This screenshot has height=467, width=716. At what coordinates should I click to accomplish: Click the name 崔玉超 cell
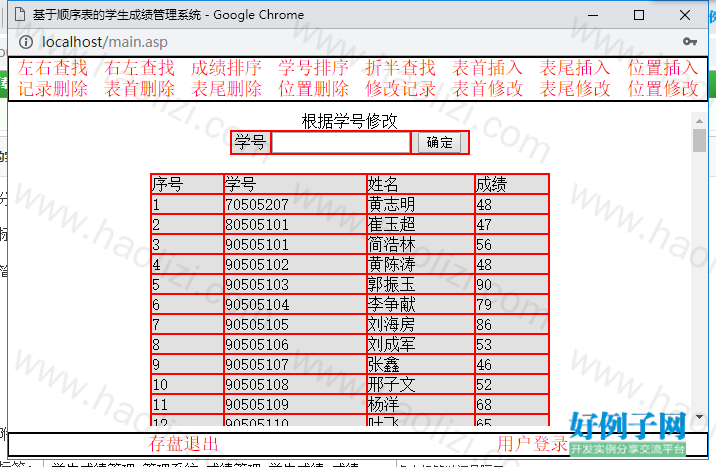421,225
